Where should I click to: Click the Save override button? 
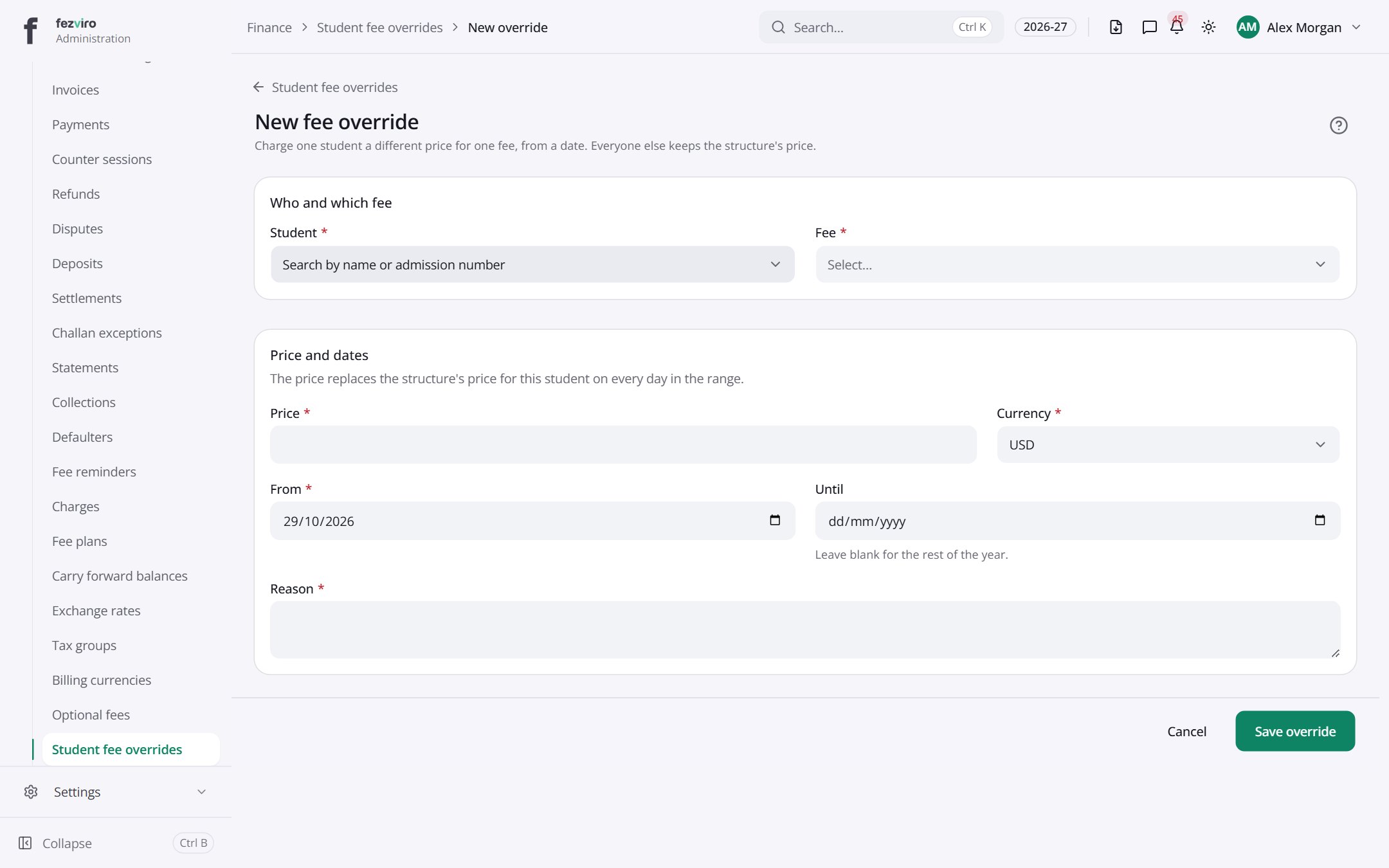click(x=1295, y=731)
